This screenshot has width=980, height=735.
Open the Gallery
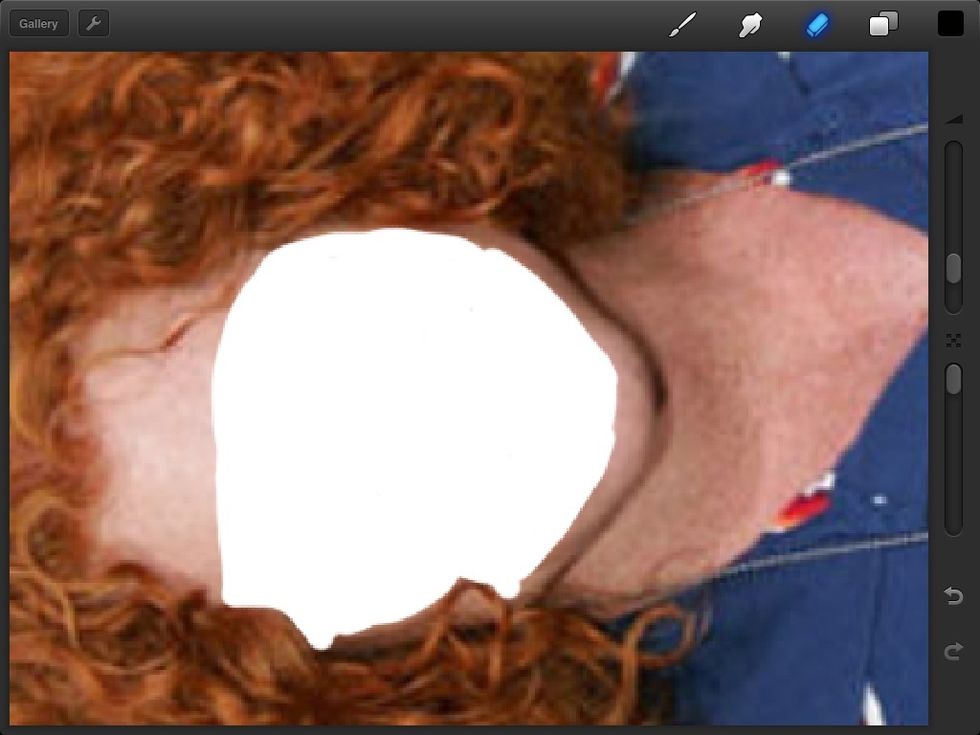pyautogui.click(x=39, y=24)
